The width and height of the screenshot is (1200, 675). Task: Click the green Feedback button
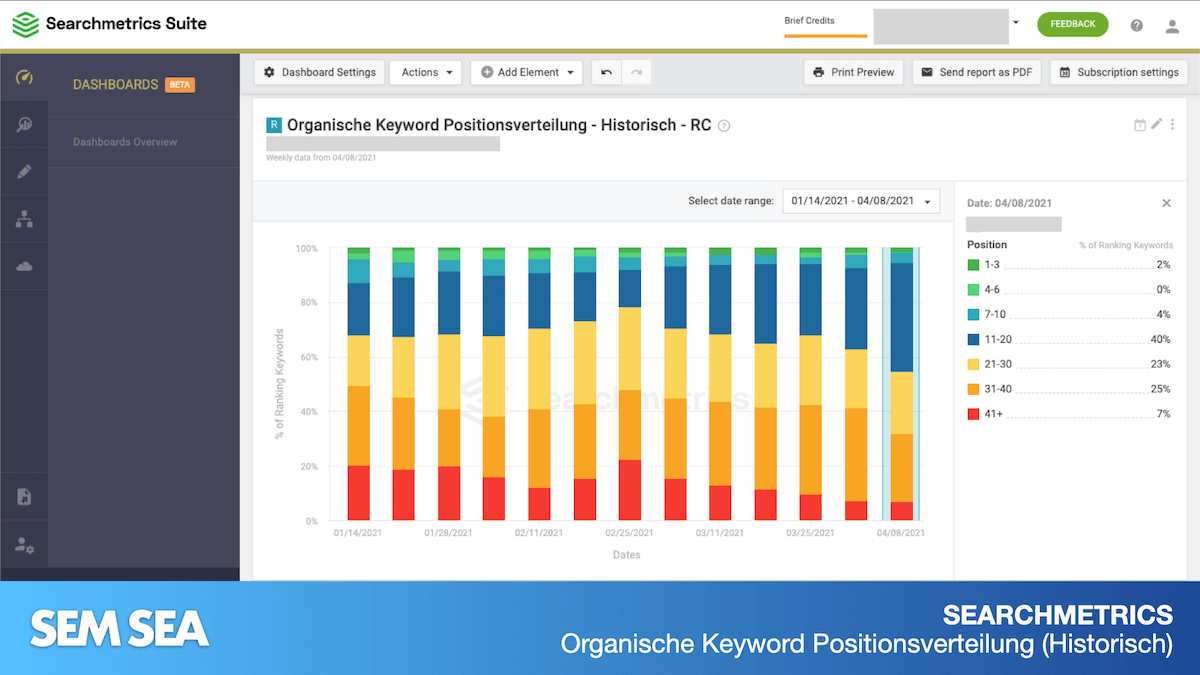(x=1073, y=24)
